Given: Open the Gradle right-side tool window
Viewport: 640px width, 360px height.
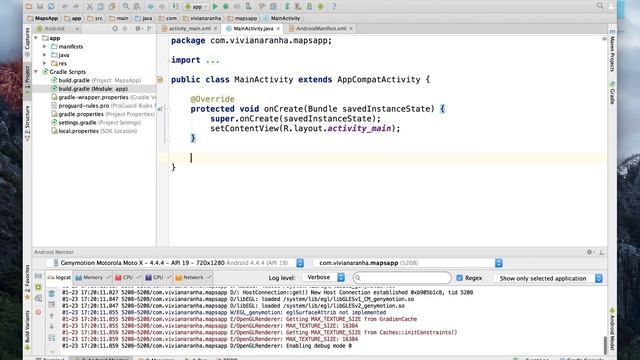Looking at the screenshot, I should pos(612,93).
